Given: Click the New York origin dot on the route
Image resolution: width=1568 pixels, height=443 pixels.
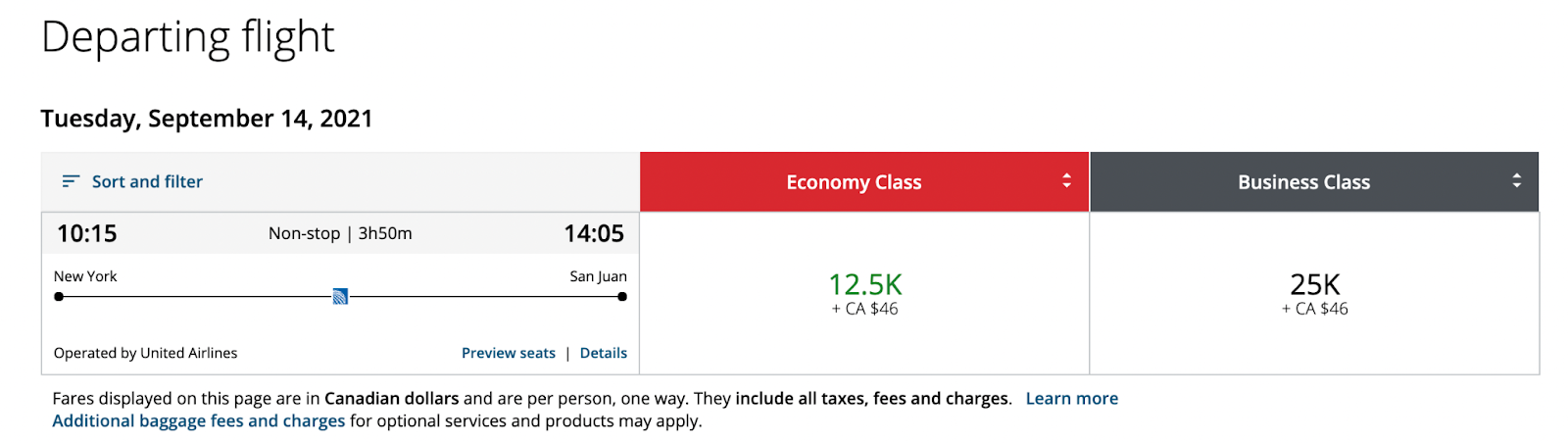Looking at the screenshot, I should coord(59,297).
